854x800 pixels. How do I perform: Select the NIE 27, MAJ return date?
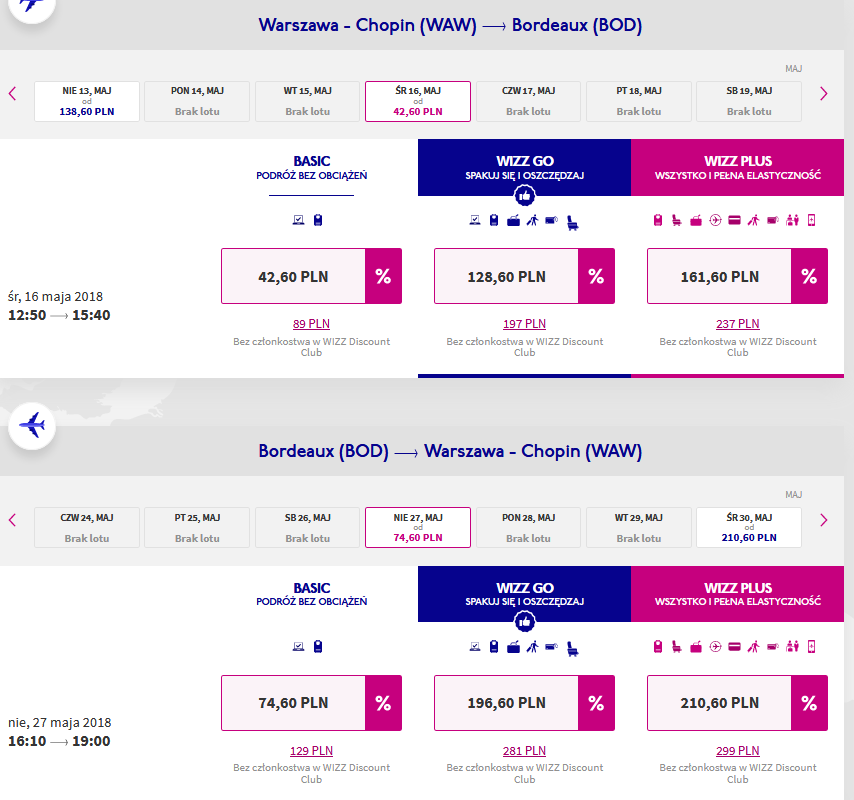[x=418, y=527]
